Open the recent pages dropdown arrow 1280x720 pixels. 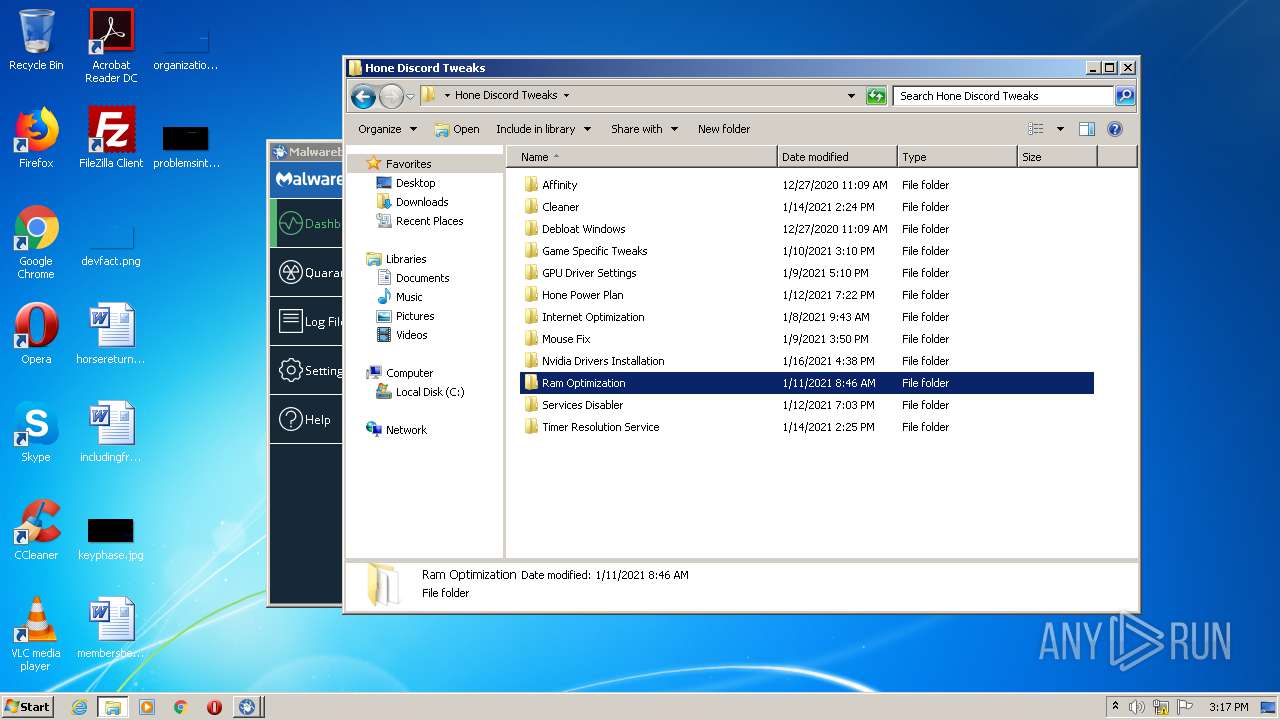(x=410, y=97)
